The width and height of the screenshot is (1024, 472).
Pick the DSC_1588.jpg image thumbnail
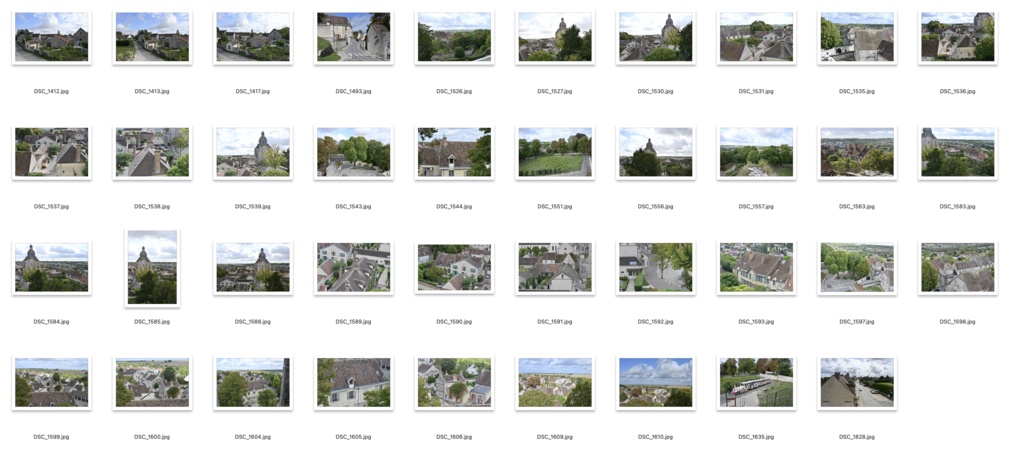click(x=253, y=268)
